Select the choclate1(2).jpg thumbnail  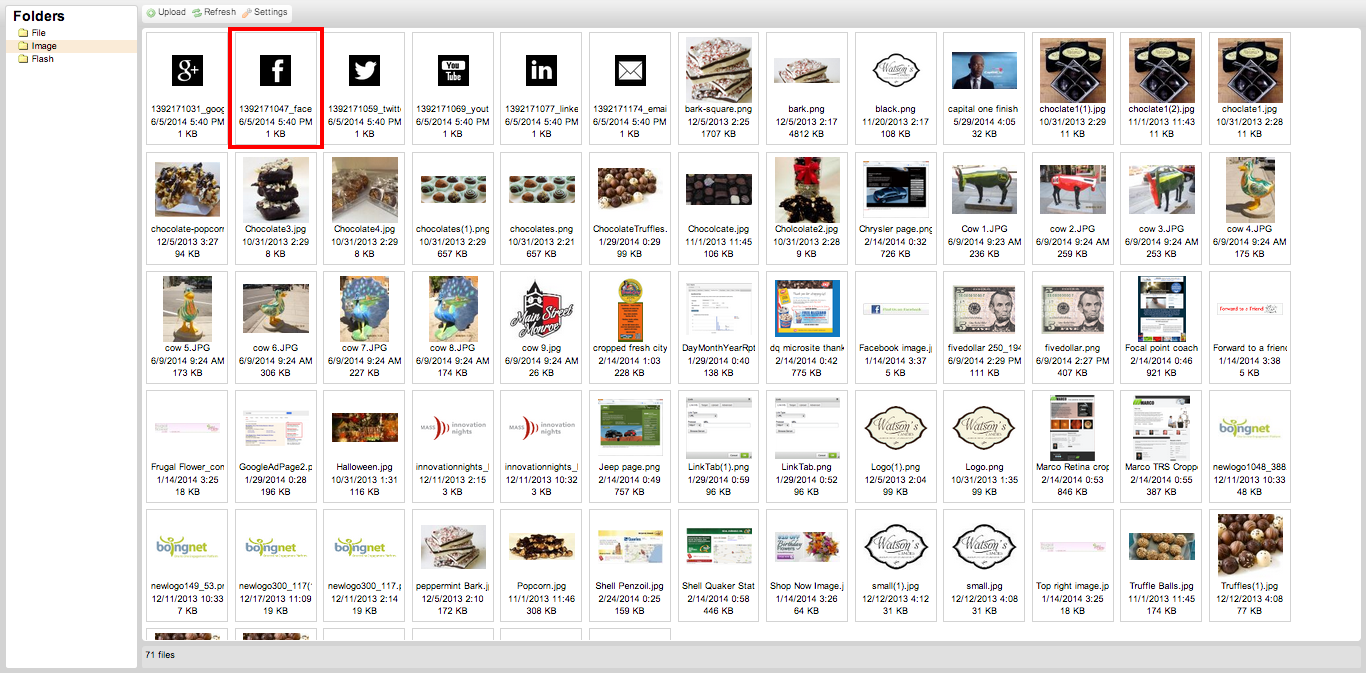click(x=1161, y=89)
